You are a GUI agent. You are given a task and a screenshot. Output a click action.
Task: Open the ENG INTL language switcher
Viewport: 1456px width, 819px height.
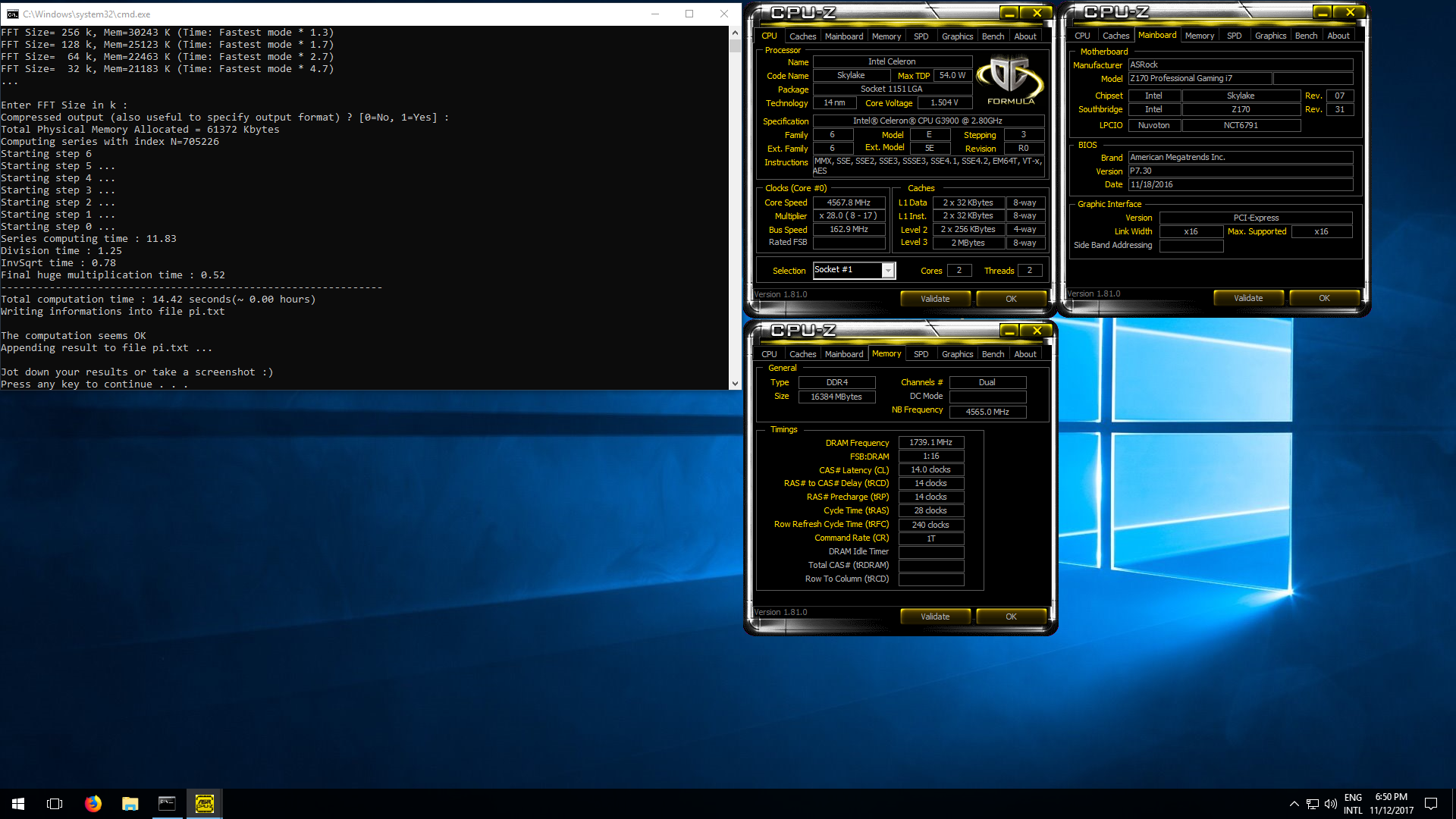point(1353,804)
